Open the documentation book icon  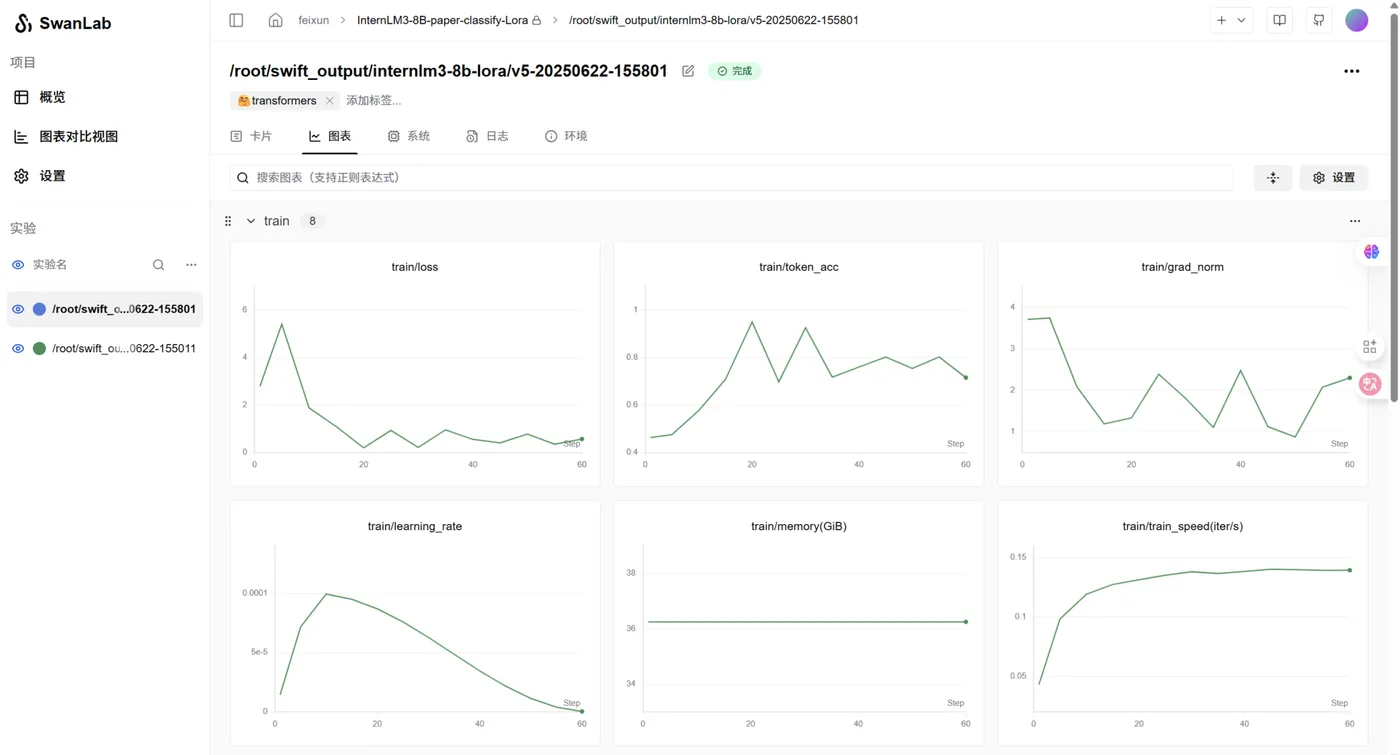(1280, 20)
